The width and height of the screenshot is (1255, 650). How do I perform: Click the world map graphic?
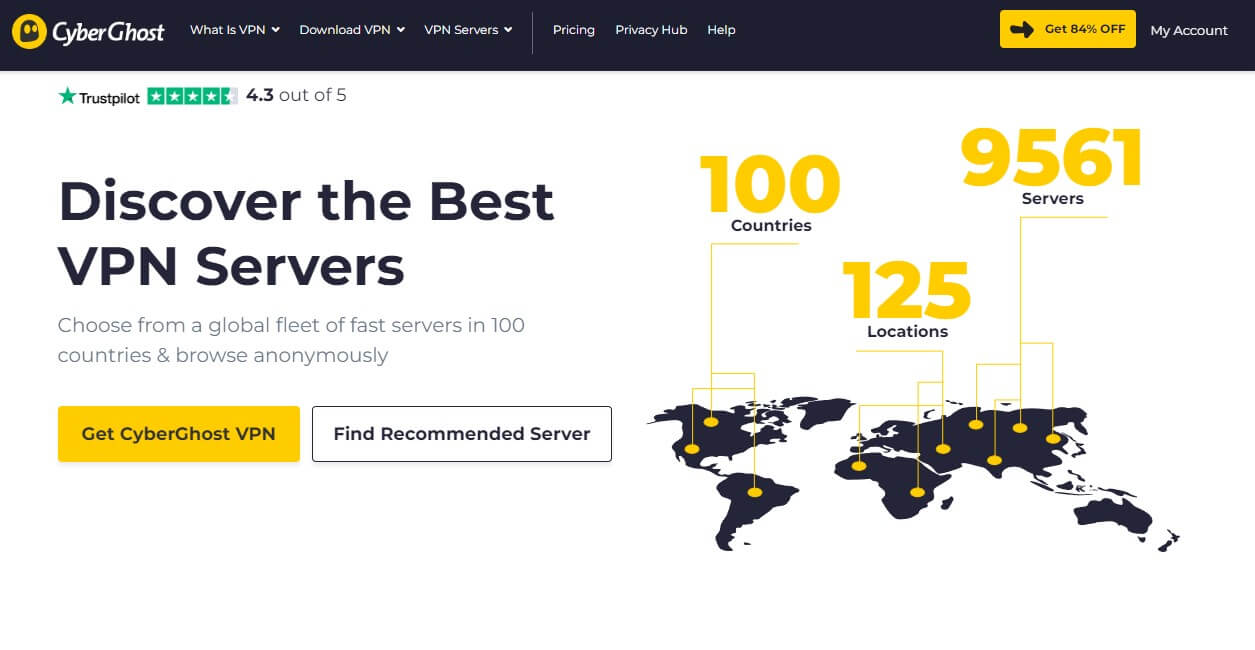(x=912, y=472)
